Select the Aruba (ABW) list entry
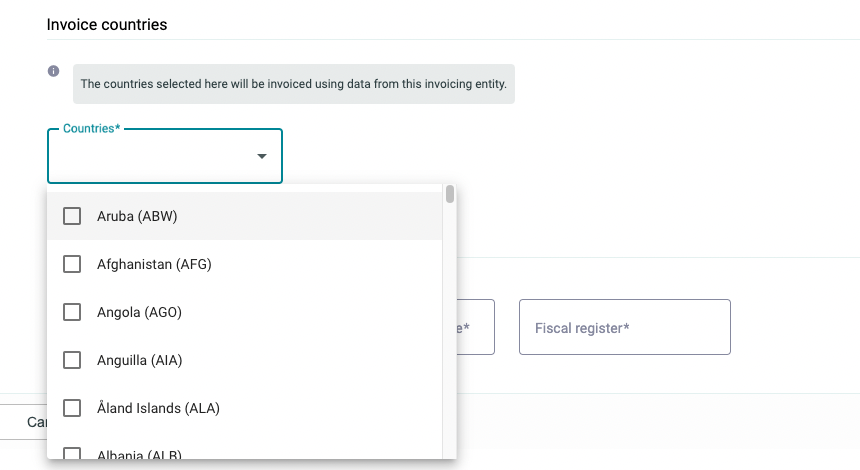Screen dimensions: 860x470 pyautogui.click(x=245, y=216)
